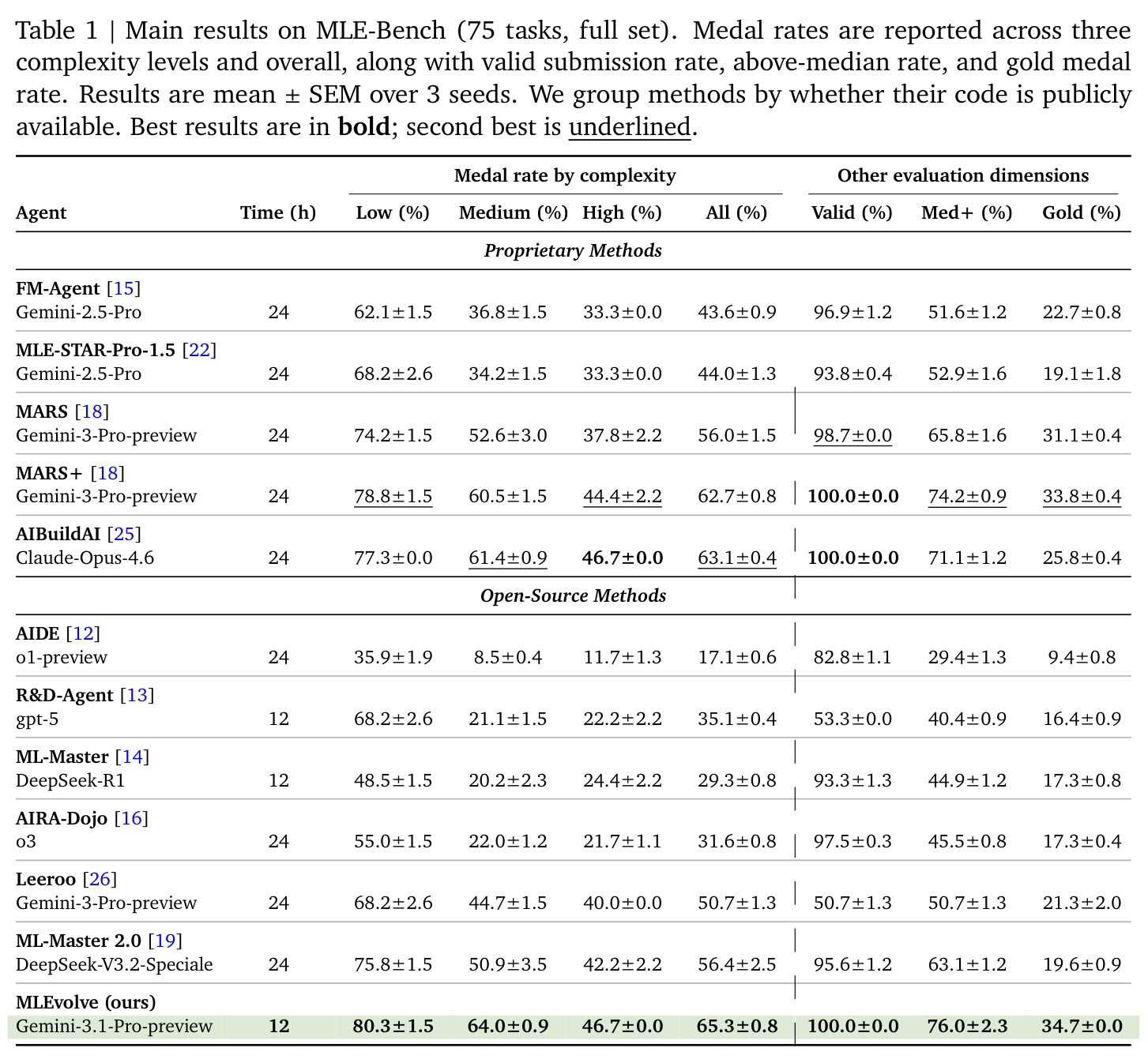
Task: Follow reference 18 next to MARS+
Action: [107, 473]
